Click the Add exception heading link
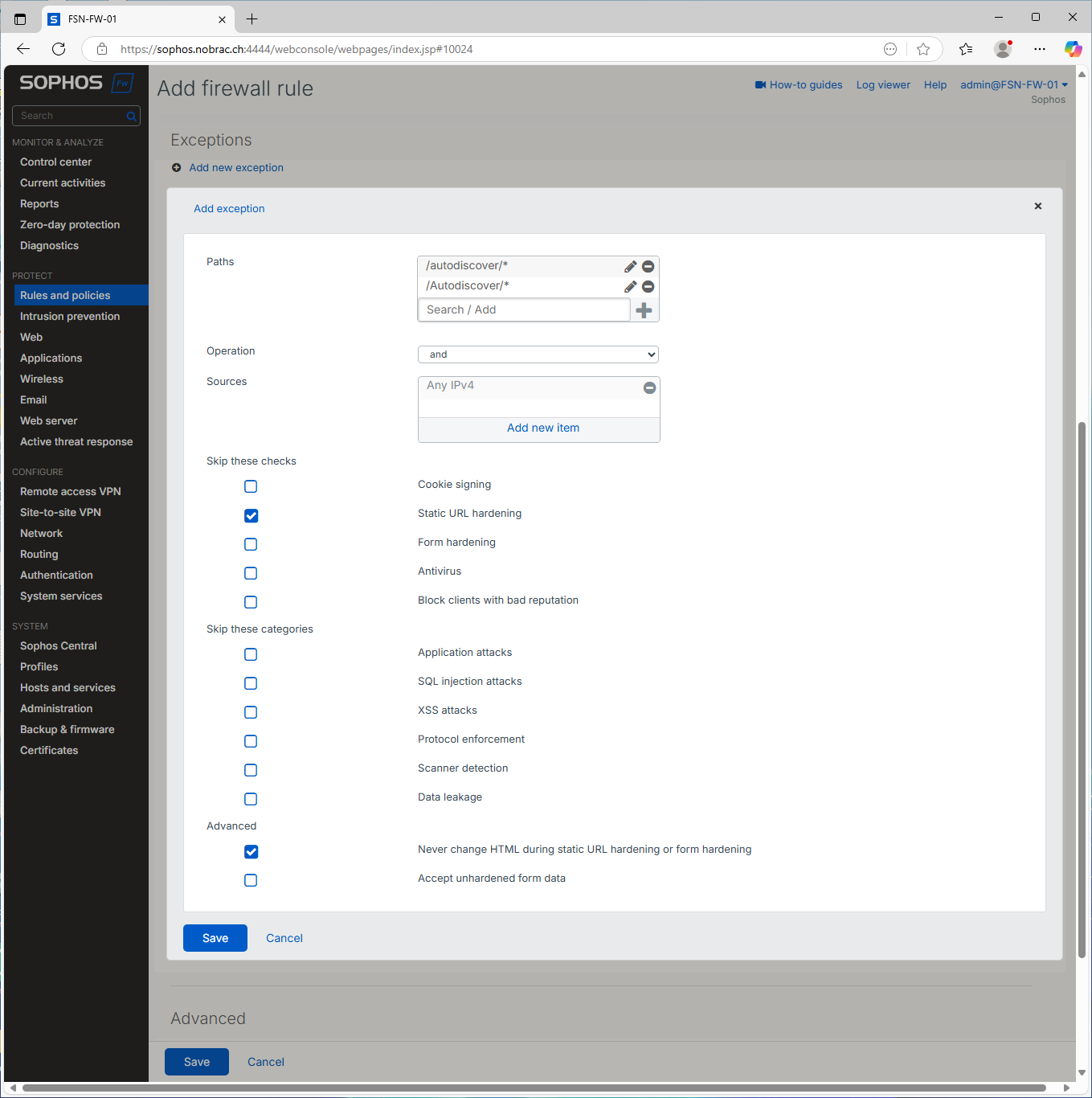 (x=229, y=209)
